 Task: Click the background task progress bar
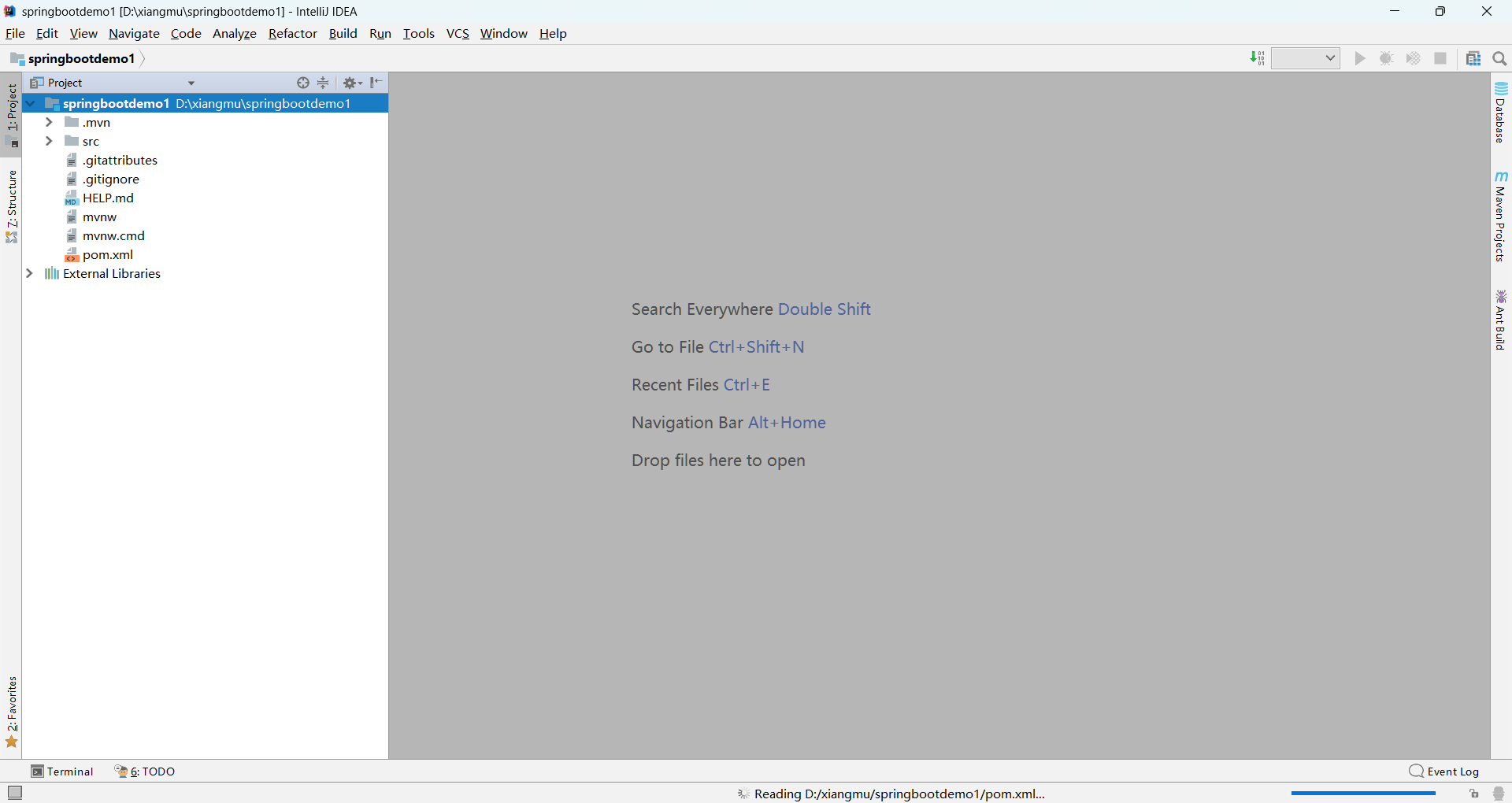click(x=1363, y=794)
